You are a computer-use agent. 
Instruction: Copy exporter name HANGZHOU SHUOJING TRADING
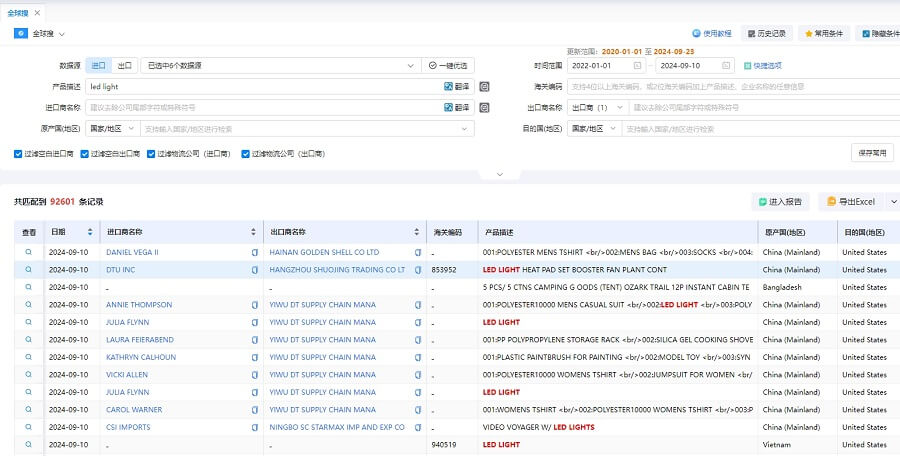coord(418,270)
